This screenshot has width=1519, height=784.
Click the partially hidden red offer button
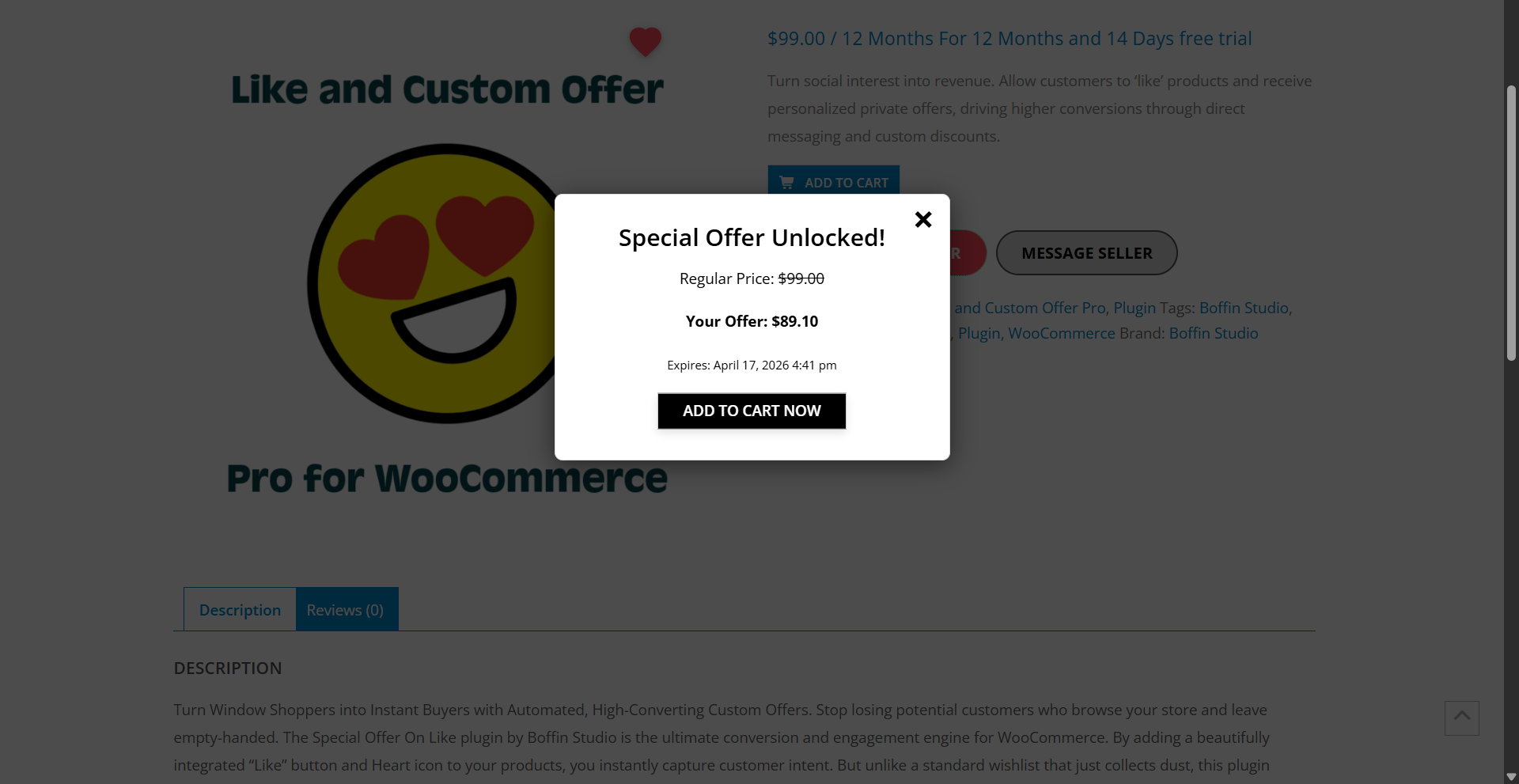968,253
